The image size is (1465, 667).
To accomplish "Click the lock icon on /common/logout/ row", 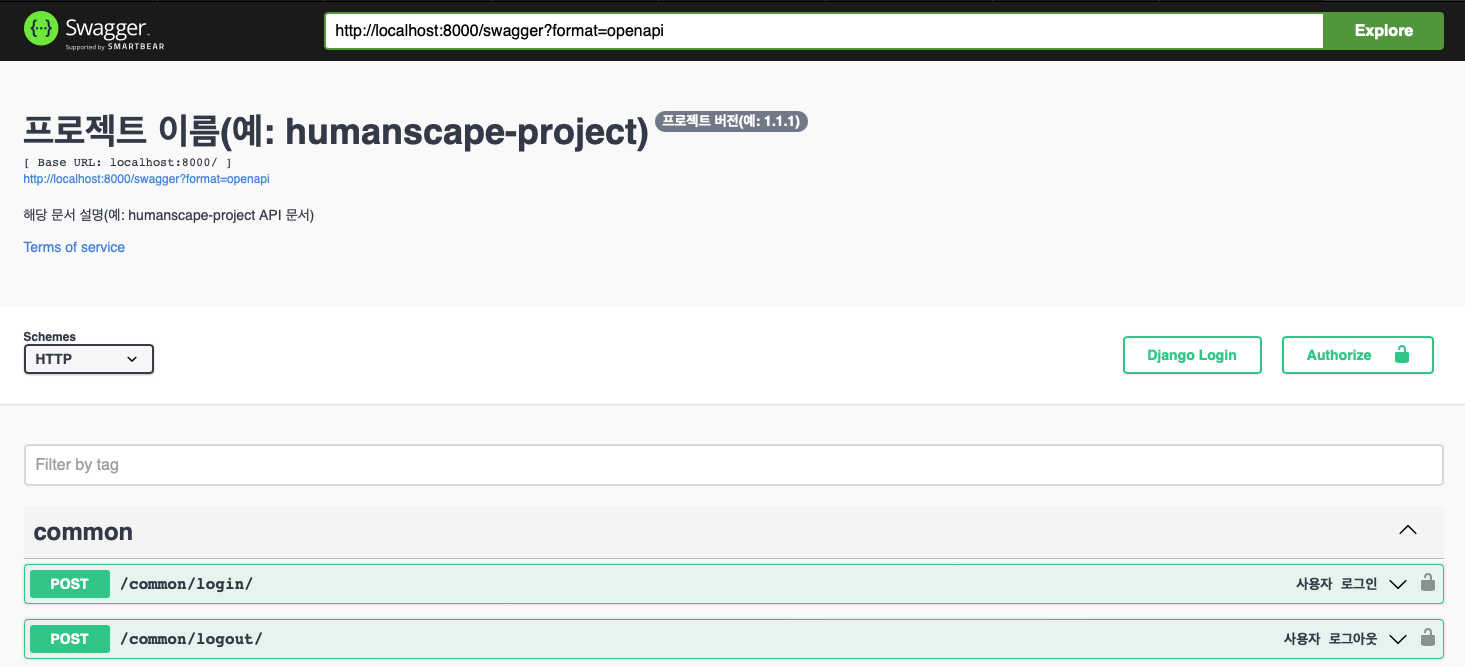I will (1427, 638).
